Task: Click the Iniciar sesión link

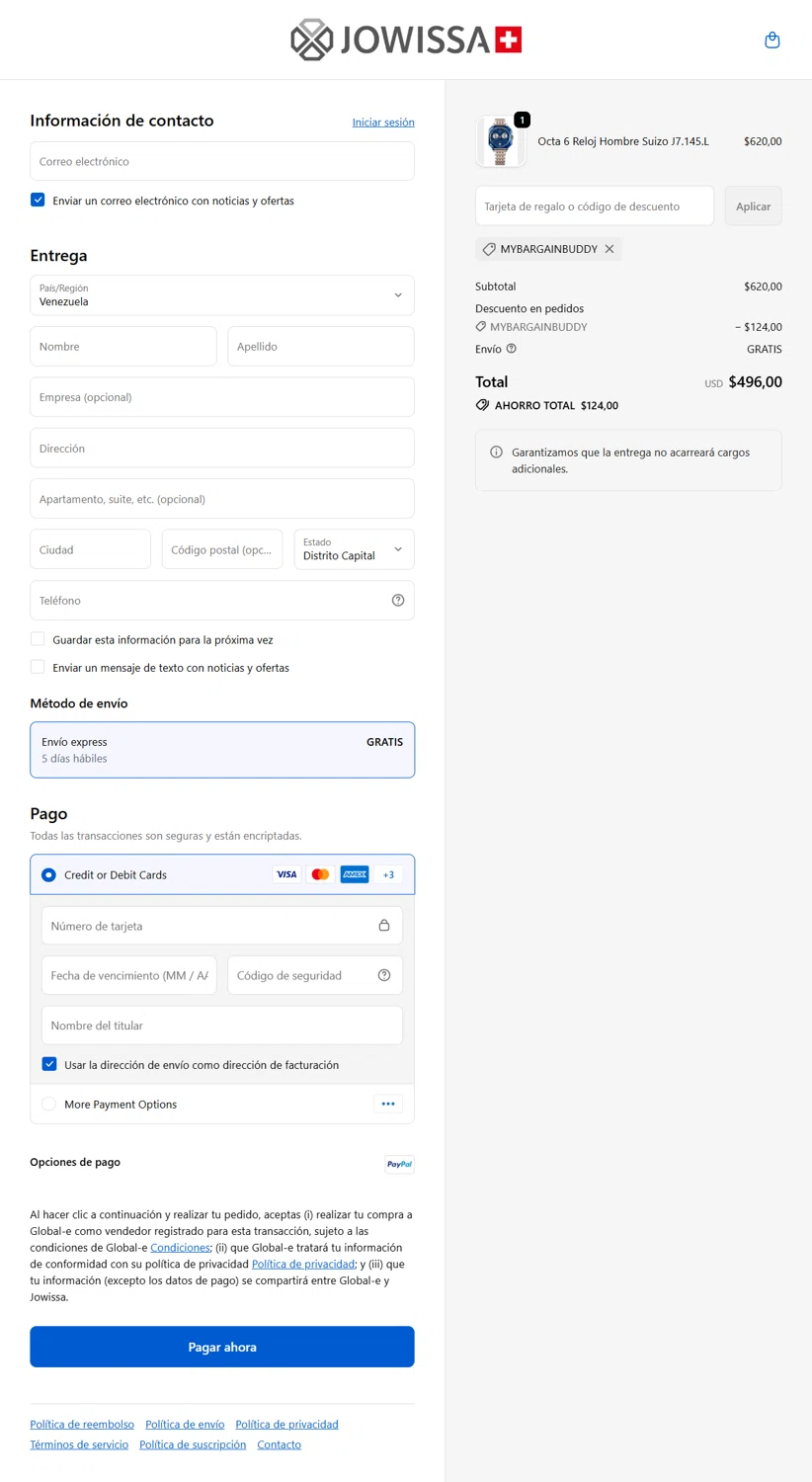Action: (383, 123)
